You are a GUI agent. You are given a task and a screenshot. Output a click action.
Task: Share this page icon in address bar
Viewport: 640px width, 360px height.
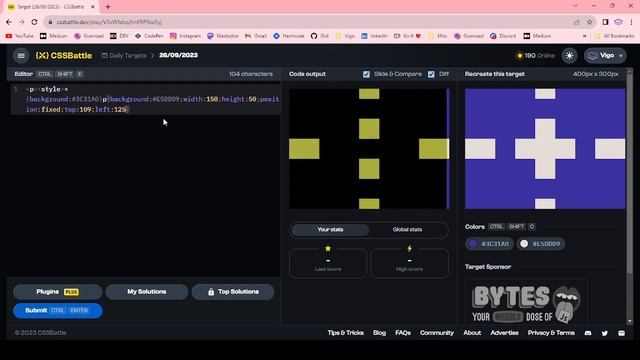(576, 22)
